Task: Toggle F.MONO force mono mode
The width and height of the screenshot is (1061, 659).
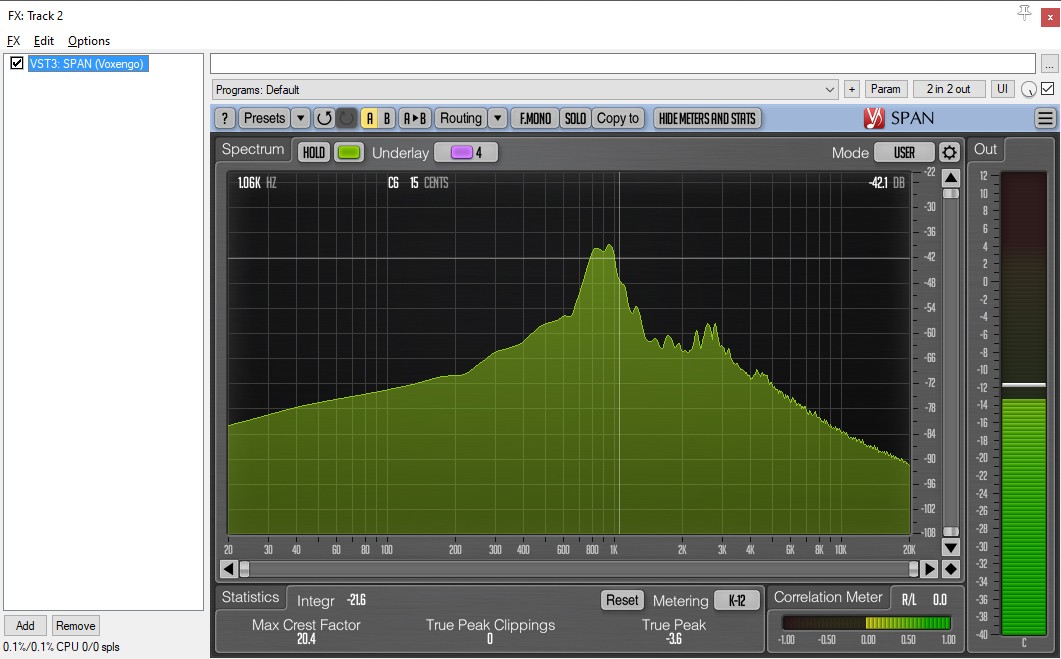Action: 535,118
